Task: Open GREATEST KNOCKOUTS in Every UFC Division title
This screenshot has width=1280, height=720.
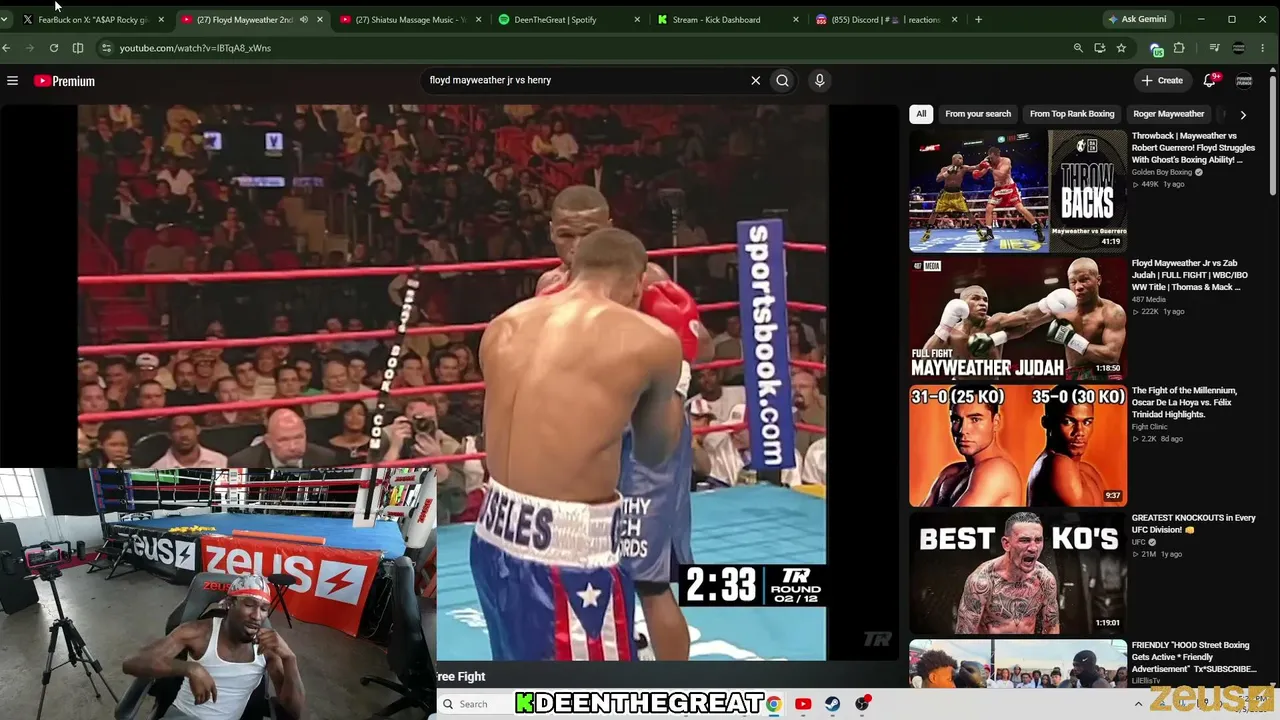Action: coord(1193,523)
